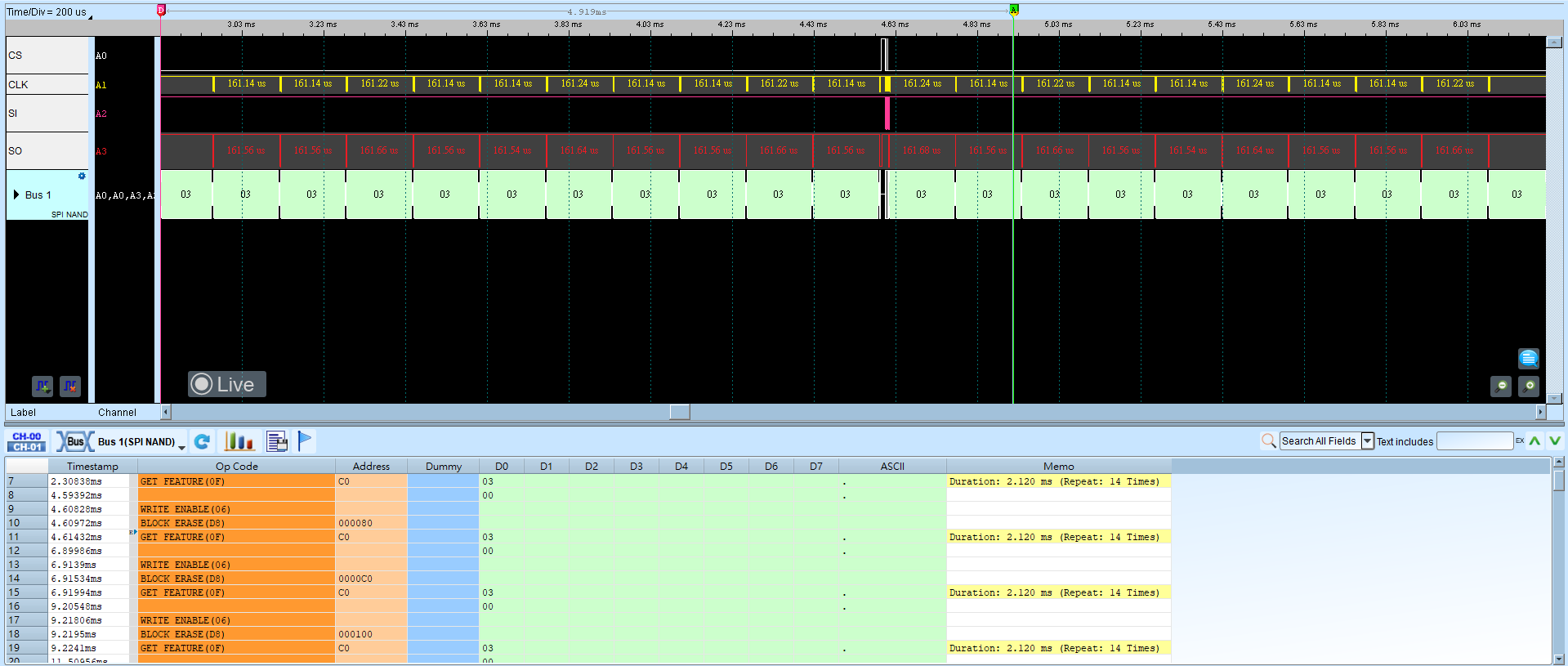Click the Timestamp column header
Viewport: 1568px width, 666px height.
pos(92,467)
